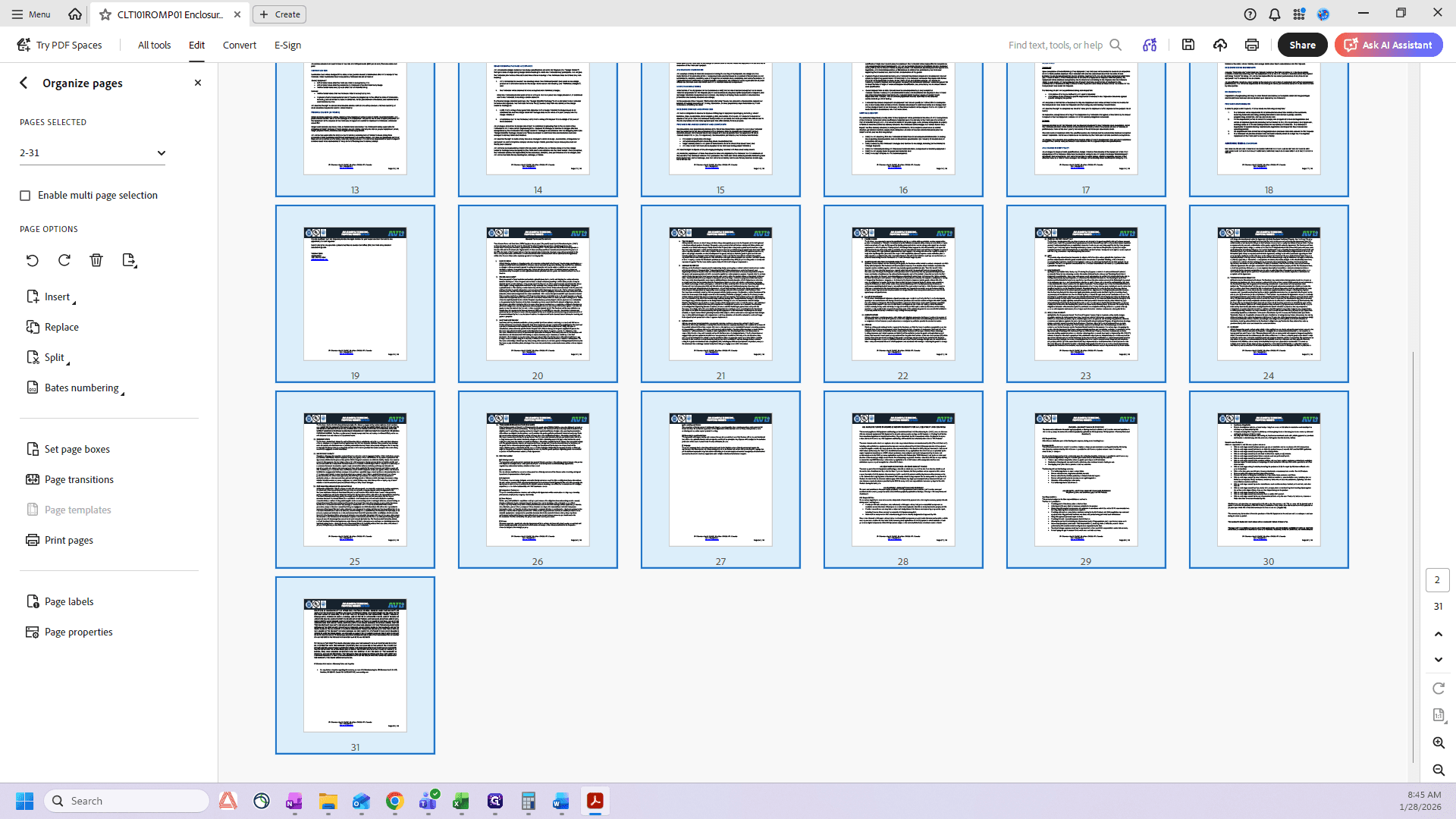Viewport: 1456px width, 819px height.
Task: Open Page transitions
Action: click(70, 479)
